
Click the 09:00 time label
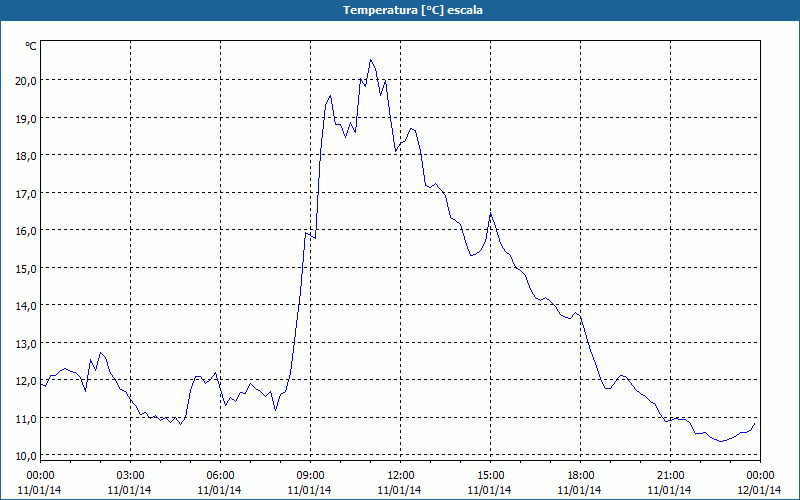[x=310, y=476]
